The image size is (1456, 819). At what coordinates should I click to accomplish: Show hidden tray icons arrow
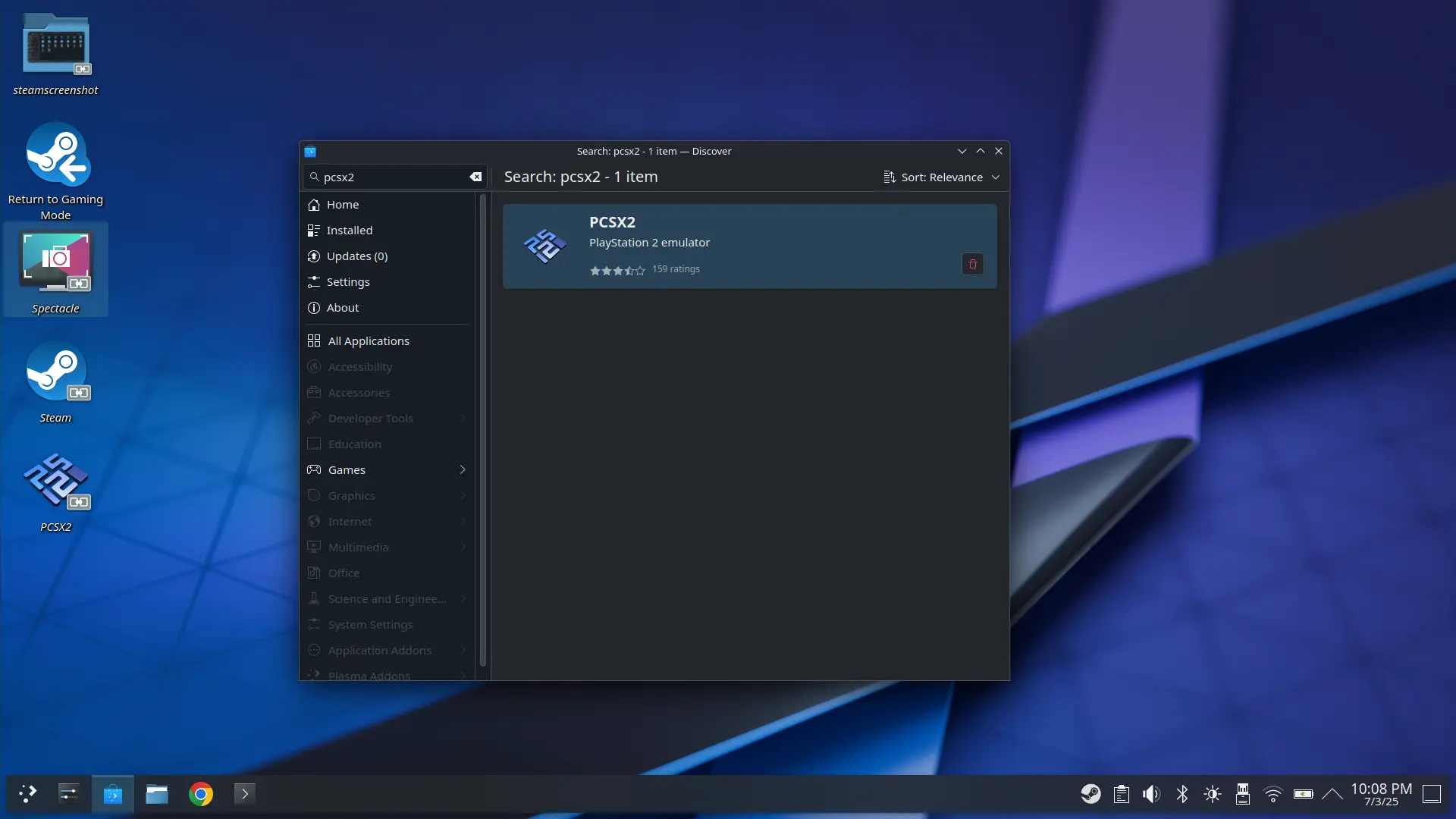1332,794
